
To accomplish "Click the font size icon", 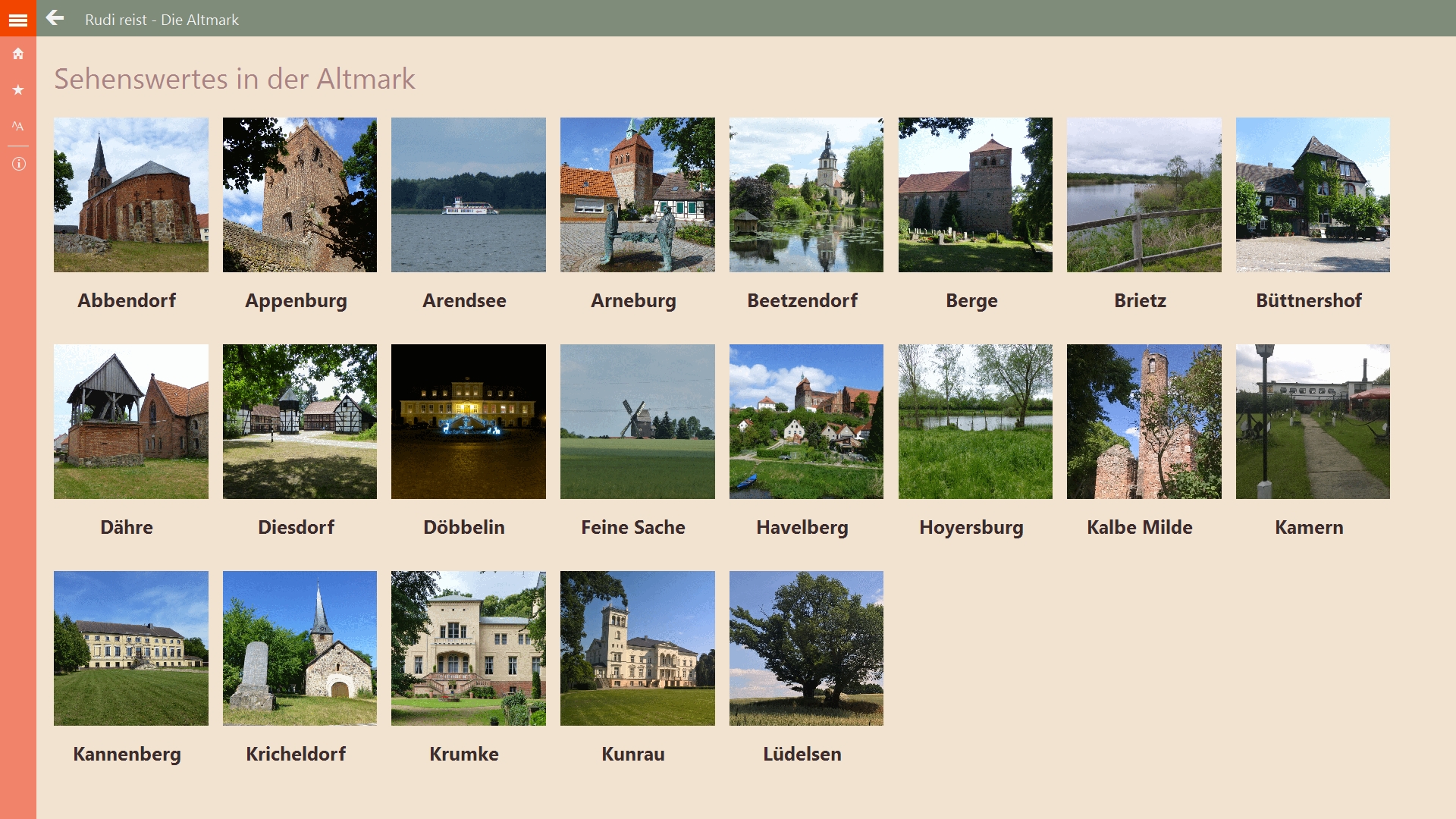I will 18,126.
